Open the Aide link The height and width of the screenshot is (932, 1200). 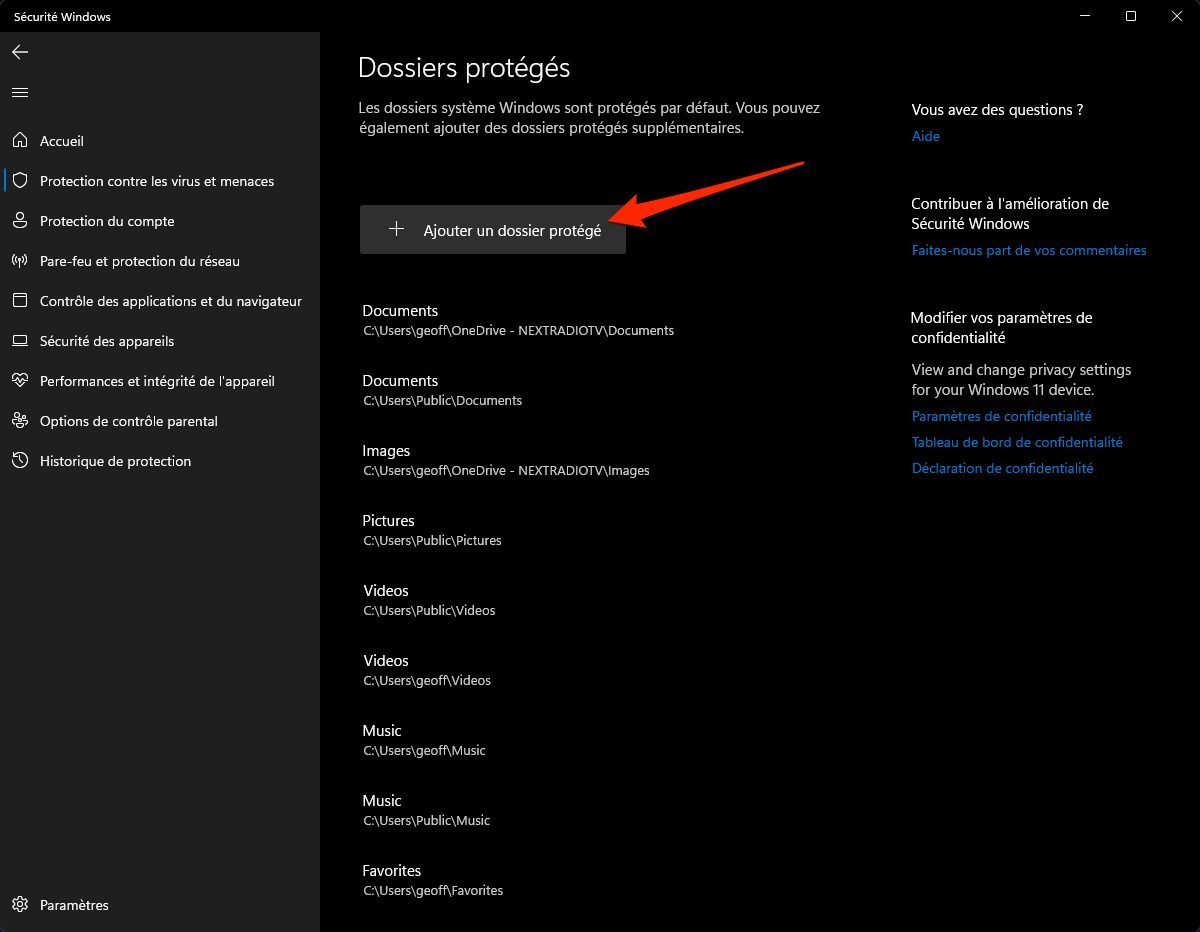pyautogui.click(x=926, y=136)
